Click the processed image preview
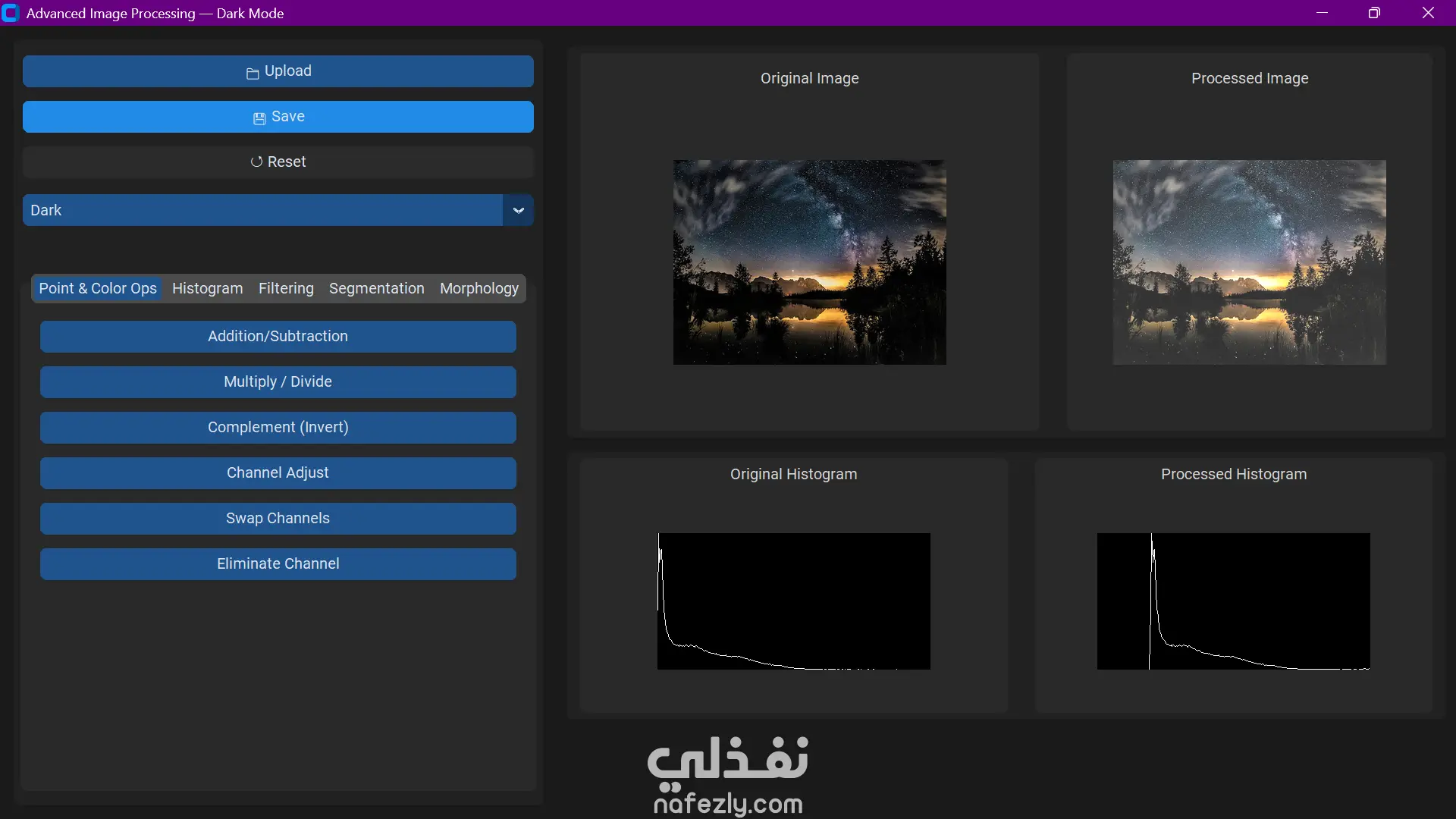This screenshot has height=819, width=1456. (x=1249, y=262)
